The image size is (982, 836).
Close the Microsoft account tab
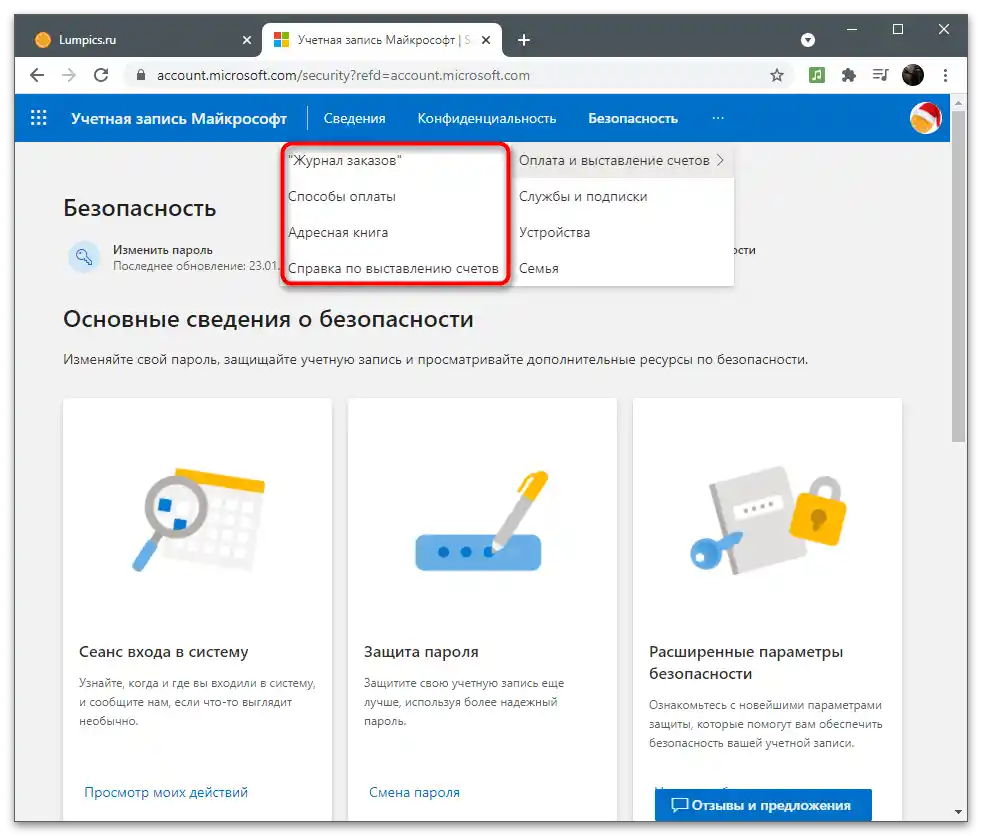click(486, 40)
